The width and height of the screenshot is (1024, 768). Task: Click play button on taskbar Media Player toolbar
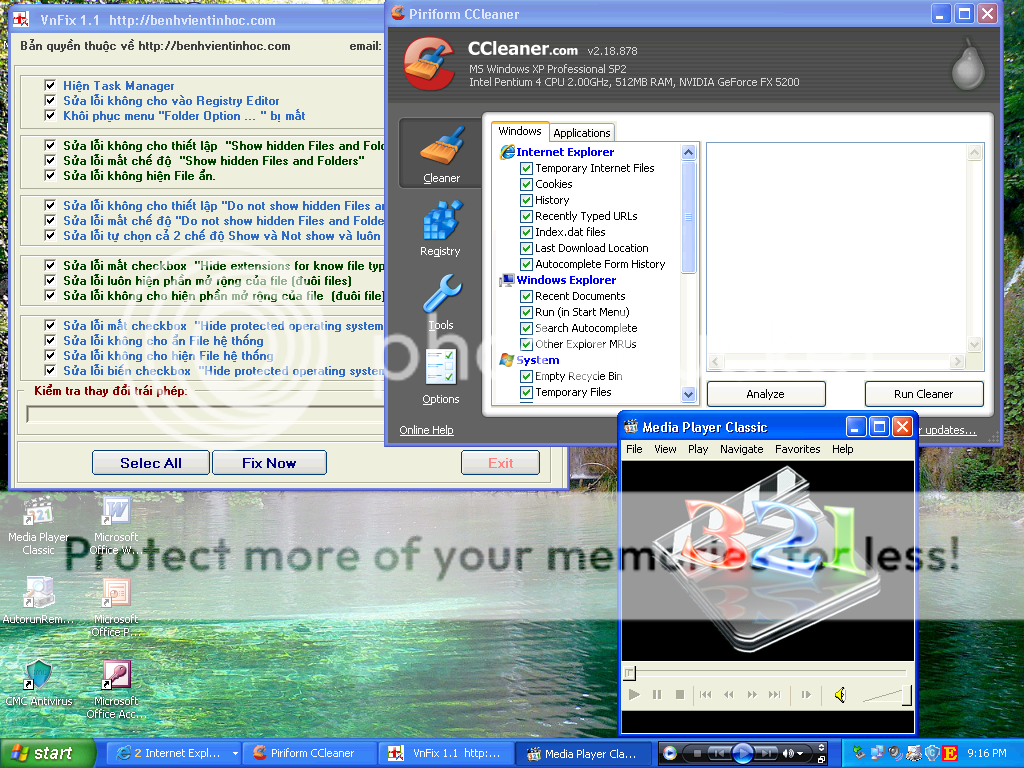click(742, 753)
